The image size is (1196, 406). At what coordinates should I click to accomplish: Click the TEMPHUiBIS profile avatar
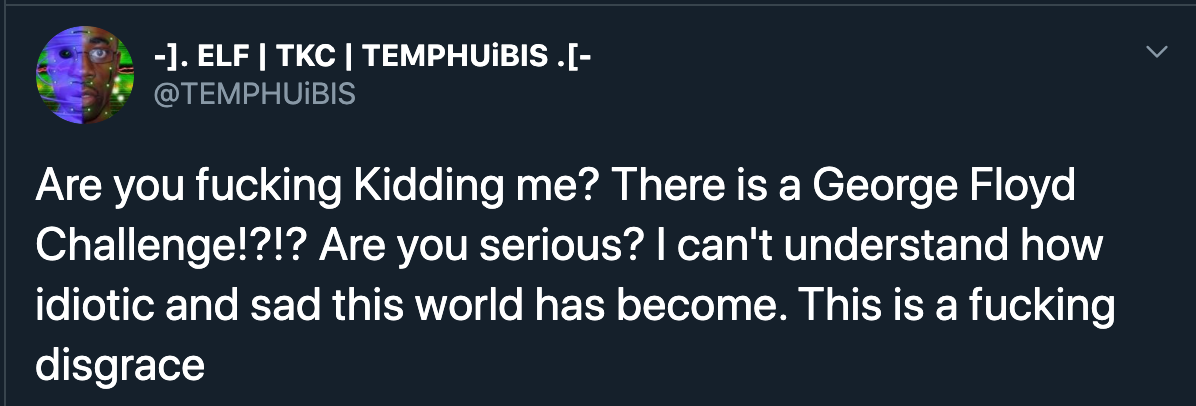pyautogui.click(x=85, y=73)
